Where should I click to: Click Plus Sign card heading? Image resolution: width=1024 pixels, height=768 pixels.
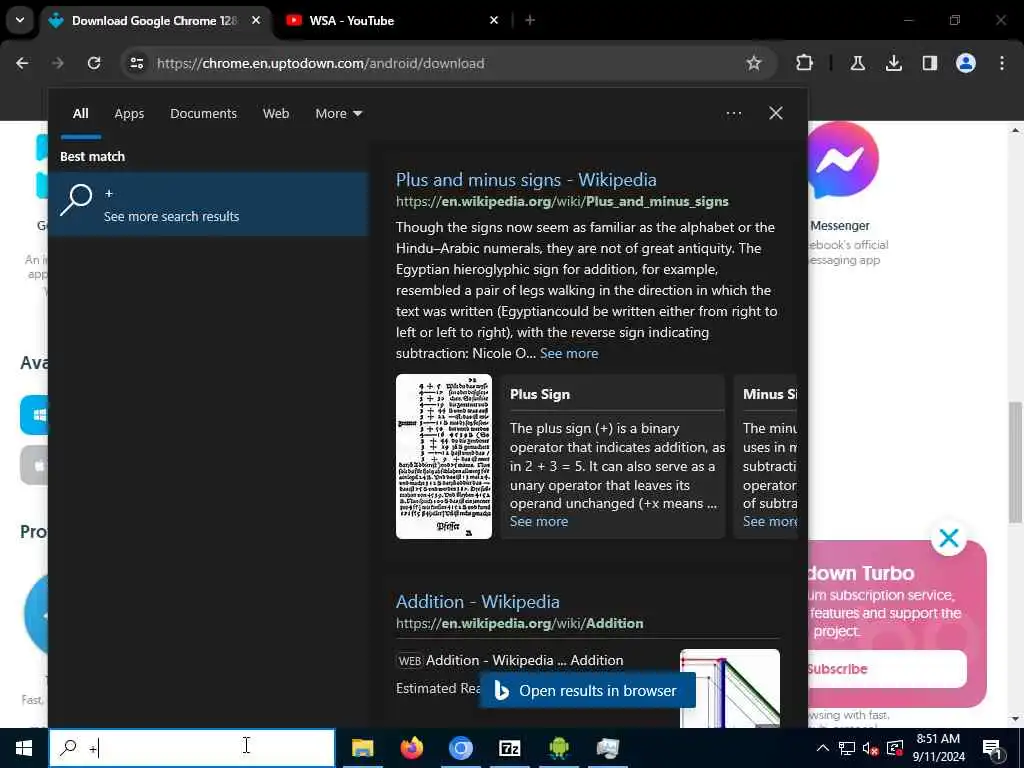pyautogui.click(x=540, y=394)
